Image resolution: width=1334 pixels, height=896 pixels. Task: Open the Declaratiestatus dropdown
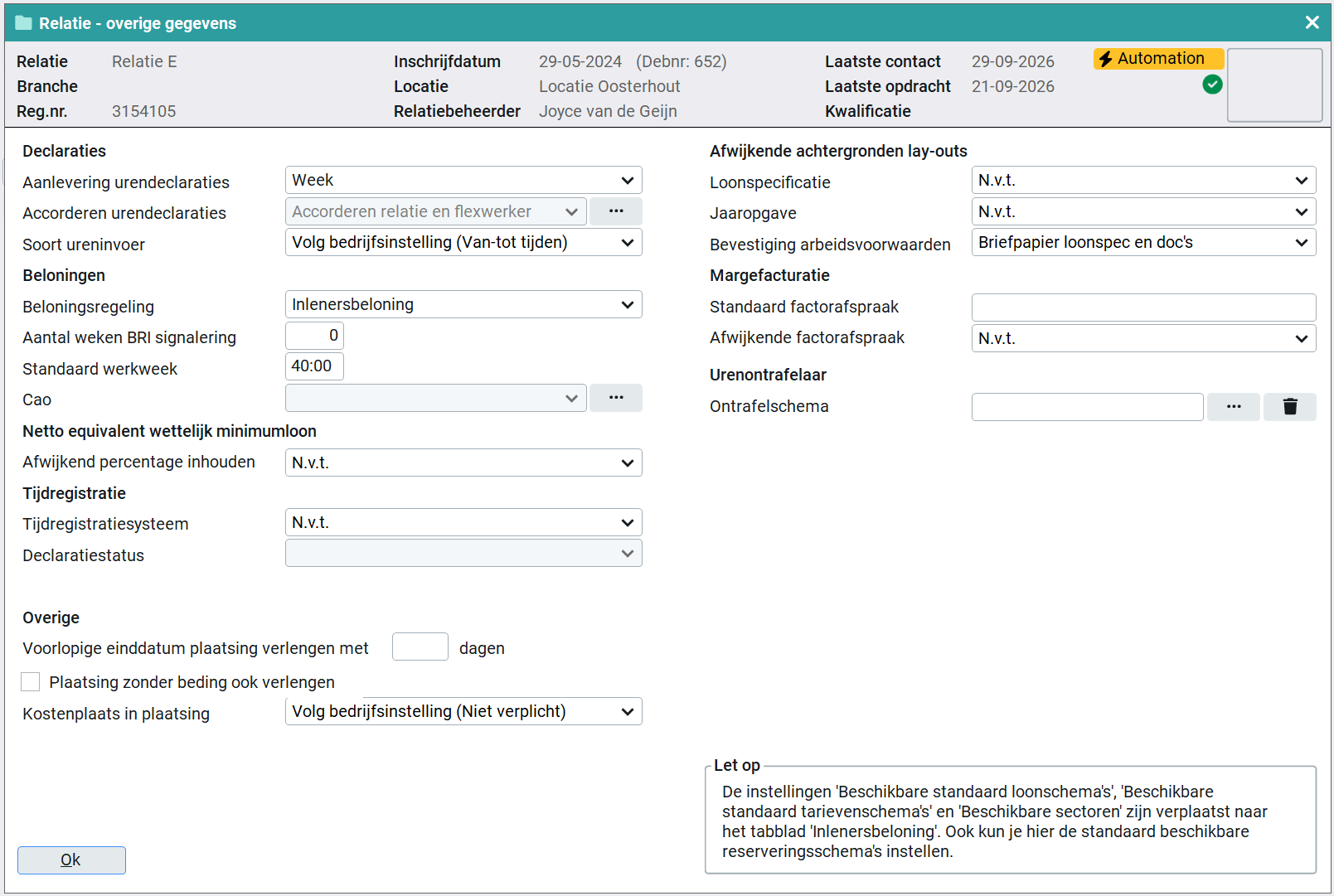[x=463, y=553]
